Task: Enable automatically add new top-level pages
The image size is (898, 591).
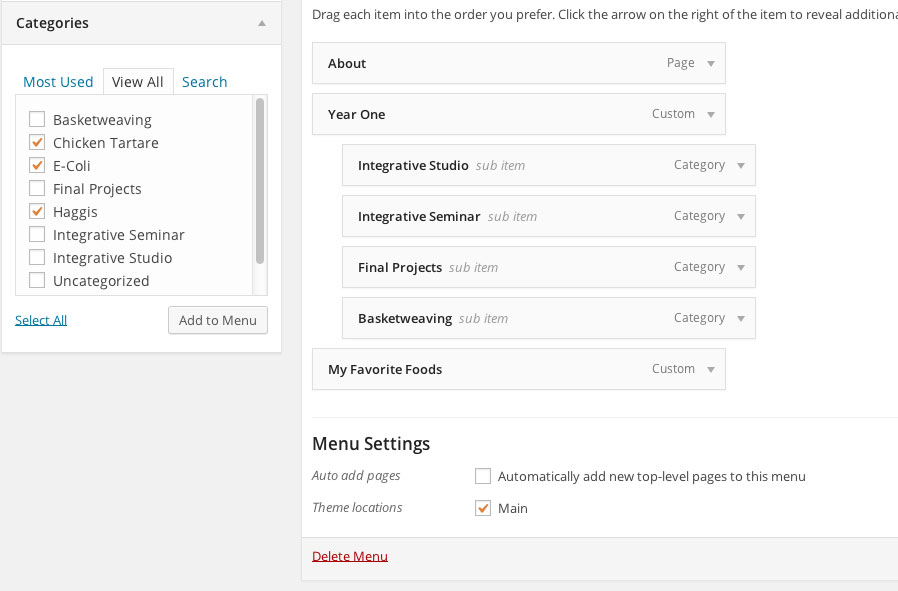Action: (x=483, y=477)
